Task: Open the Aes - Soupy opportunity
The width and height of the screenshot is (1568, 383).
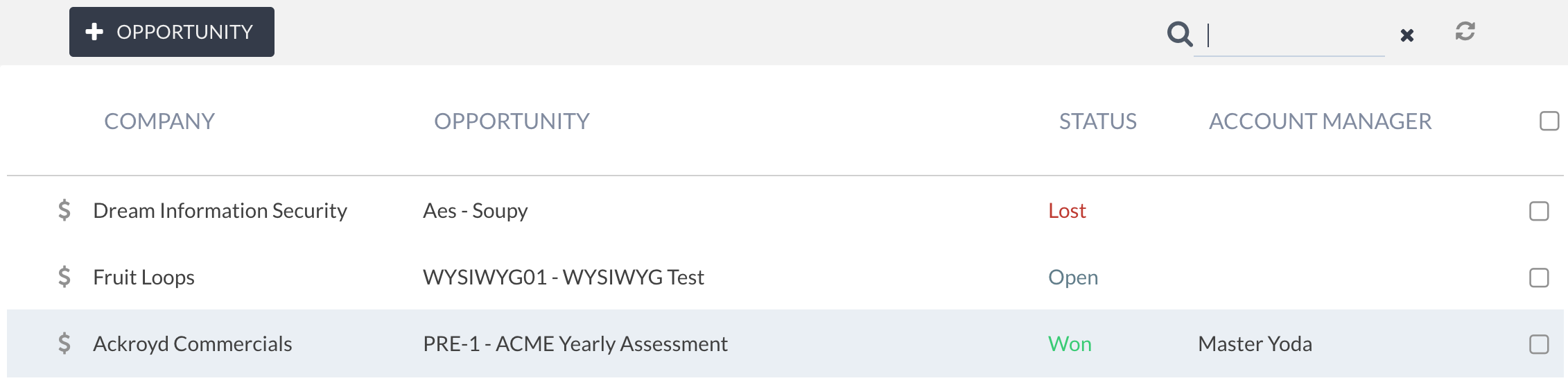Action: click(476, 210)
